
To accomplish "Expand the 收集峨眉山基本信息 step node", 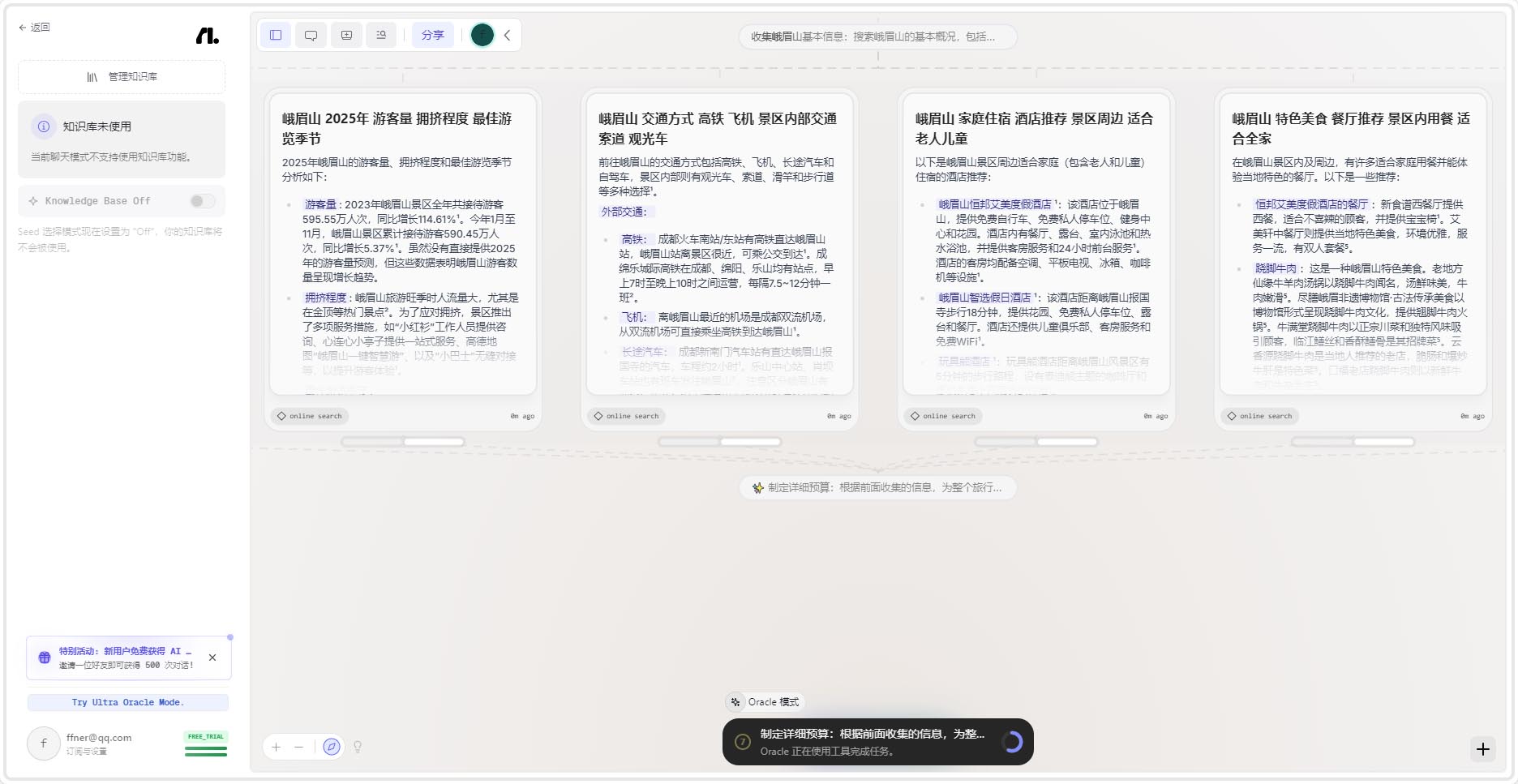I will [877, 37].
